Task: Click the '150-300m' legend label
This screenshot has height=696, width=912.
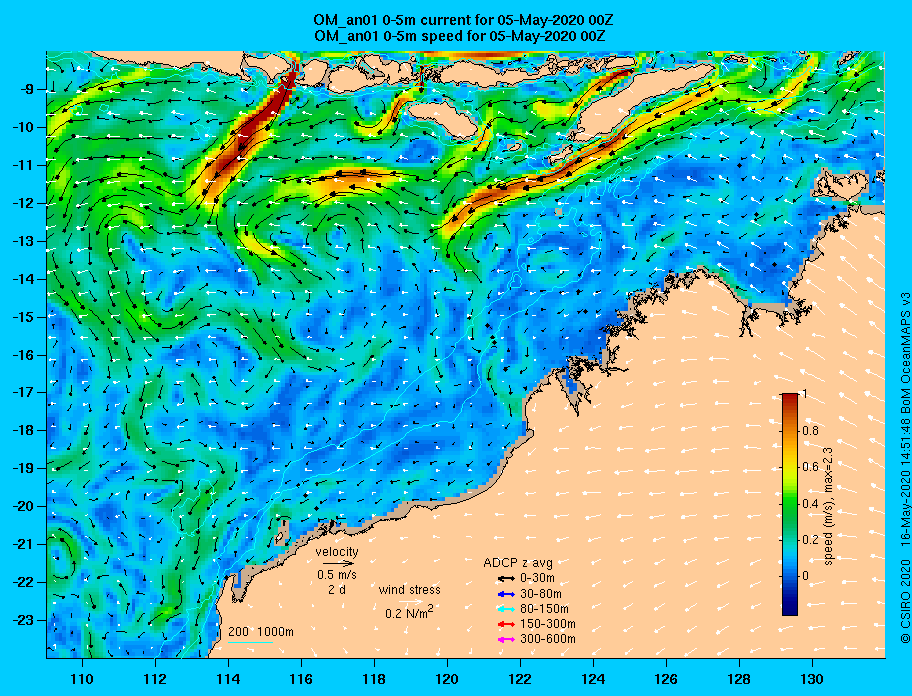Action: (548, 624)
